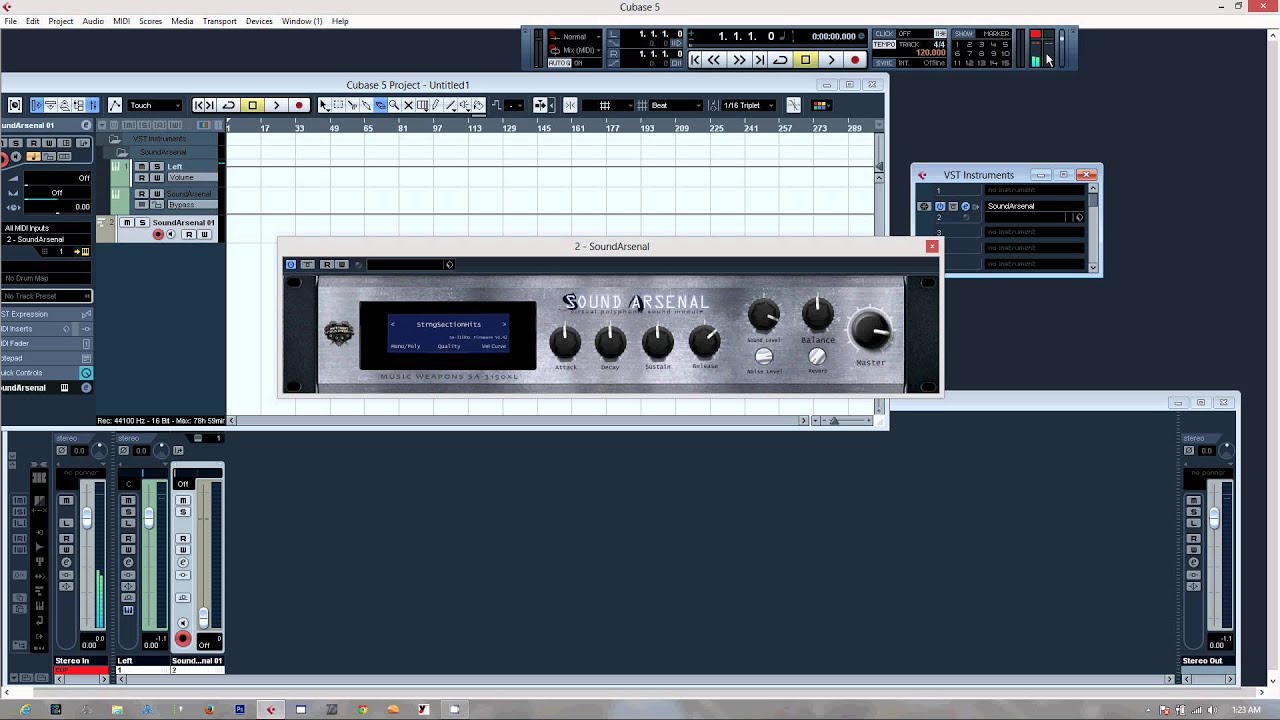1280x720 pixels.
Task: Mute the SoundArsenal 01 MIDI track
Action: [127, 223]
